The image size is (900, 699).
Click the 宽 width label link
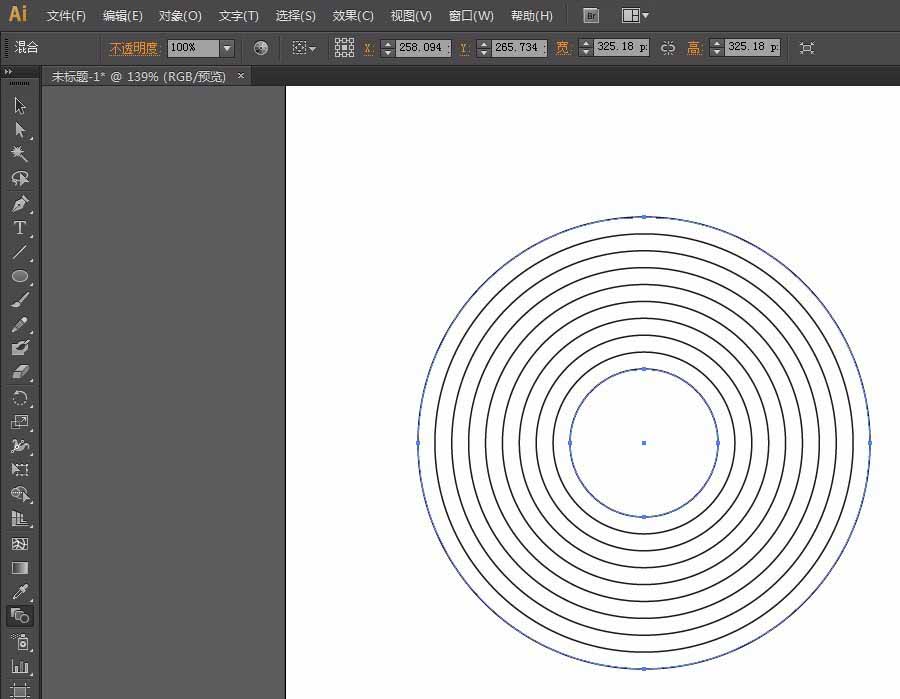click(x=562, y=48)
